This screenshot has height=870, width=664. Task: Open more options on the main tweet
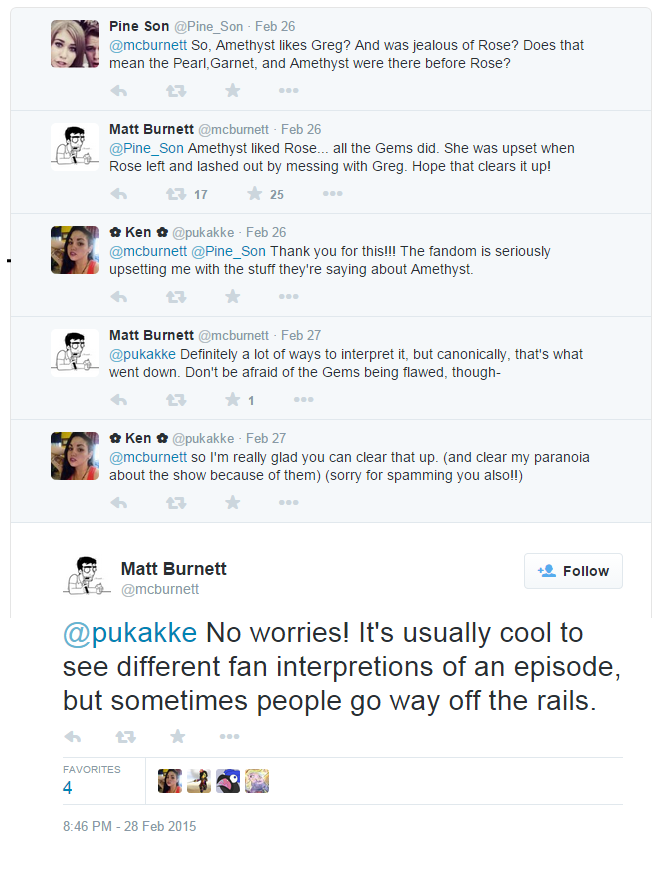click(229, 737)
